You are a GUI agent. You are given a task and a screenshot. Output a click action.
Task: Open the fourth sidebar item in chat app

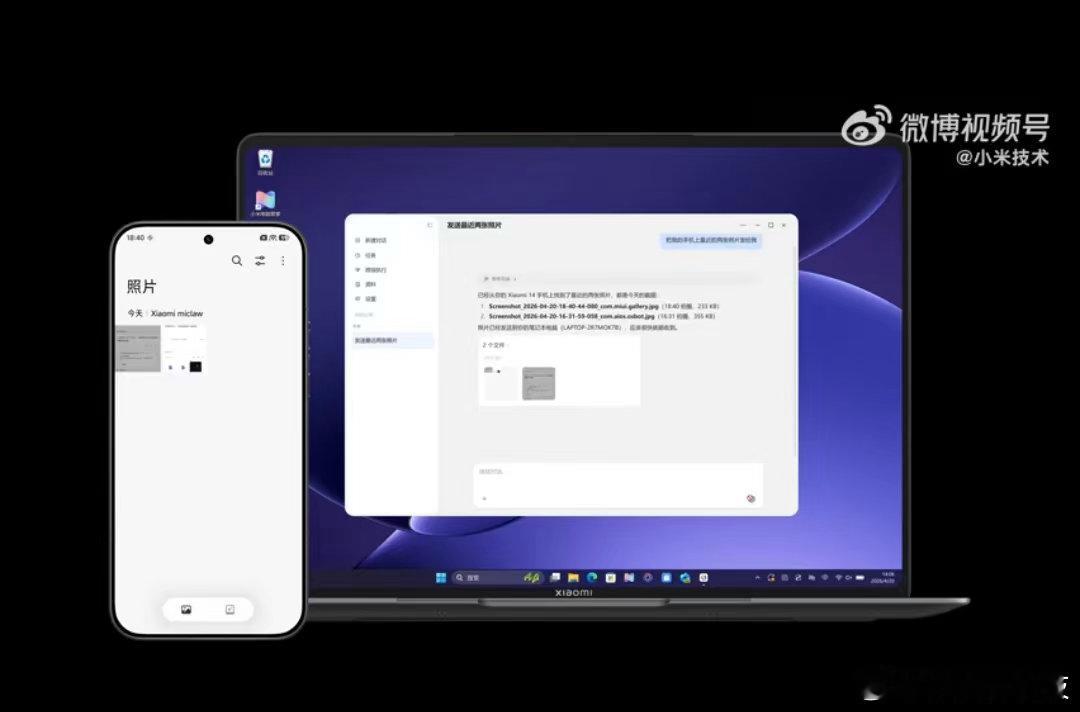366,284
